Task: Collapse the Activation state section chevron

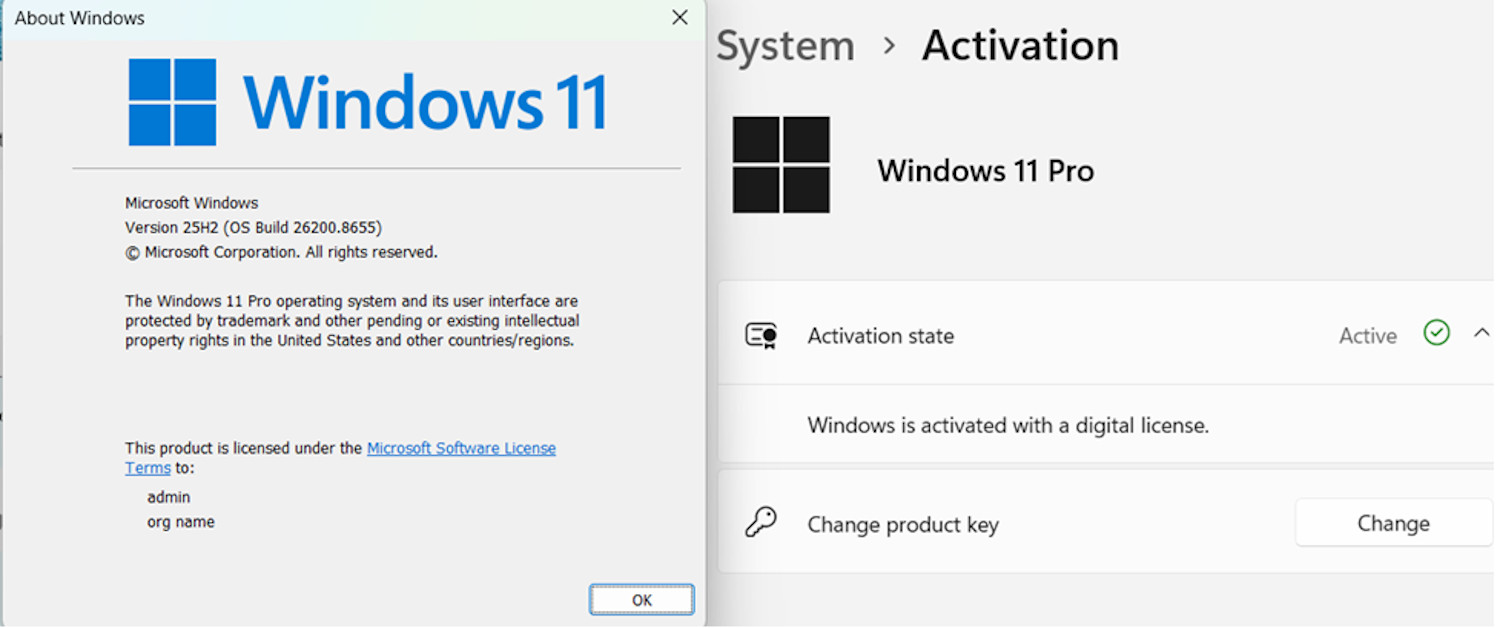Action: click(x=1482, y=333)
